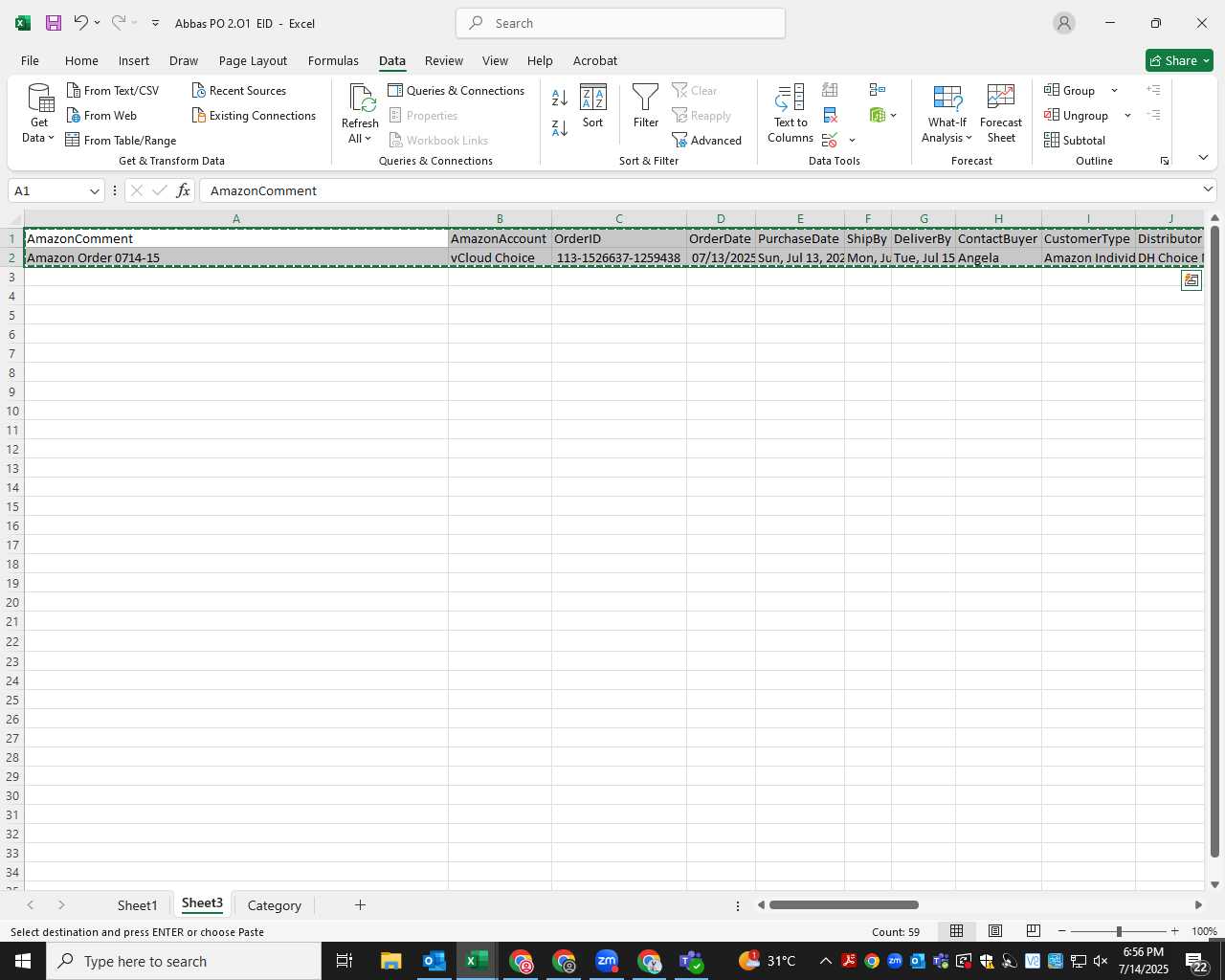The width and height of the screenshot is (1225, 980).
Task: Add a new sheet with plus button
Action: pyautogui.click(x=360, y=904)
